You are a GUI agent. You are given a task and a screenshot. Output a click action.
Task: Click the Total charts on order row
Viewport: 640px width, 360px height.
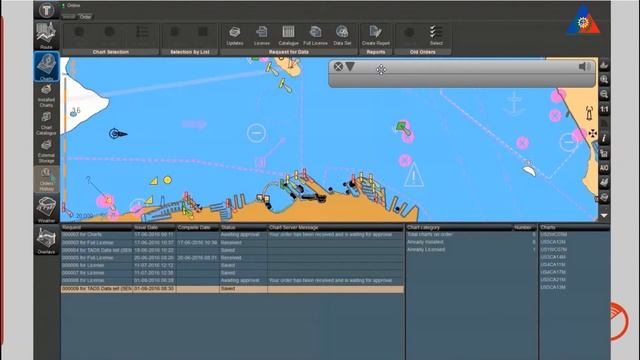coord(471,234)
